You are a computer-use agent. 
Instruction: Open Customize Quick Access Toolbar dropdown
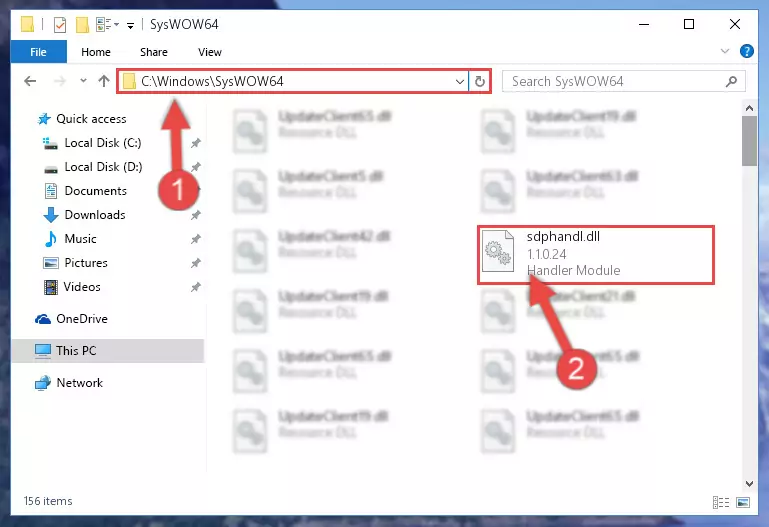[x=130, y=25]
